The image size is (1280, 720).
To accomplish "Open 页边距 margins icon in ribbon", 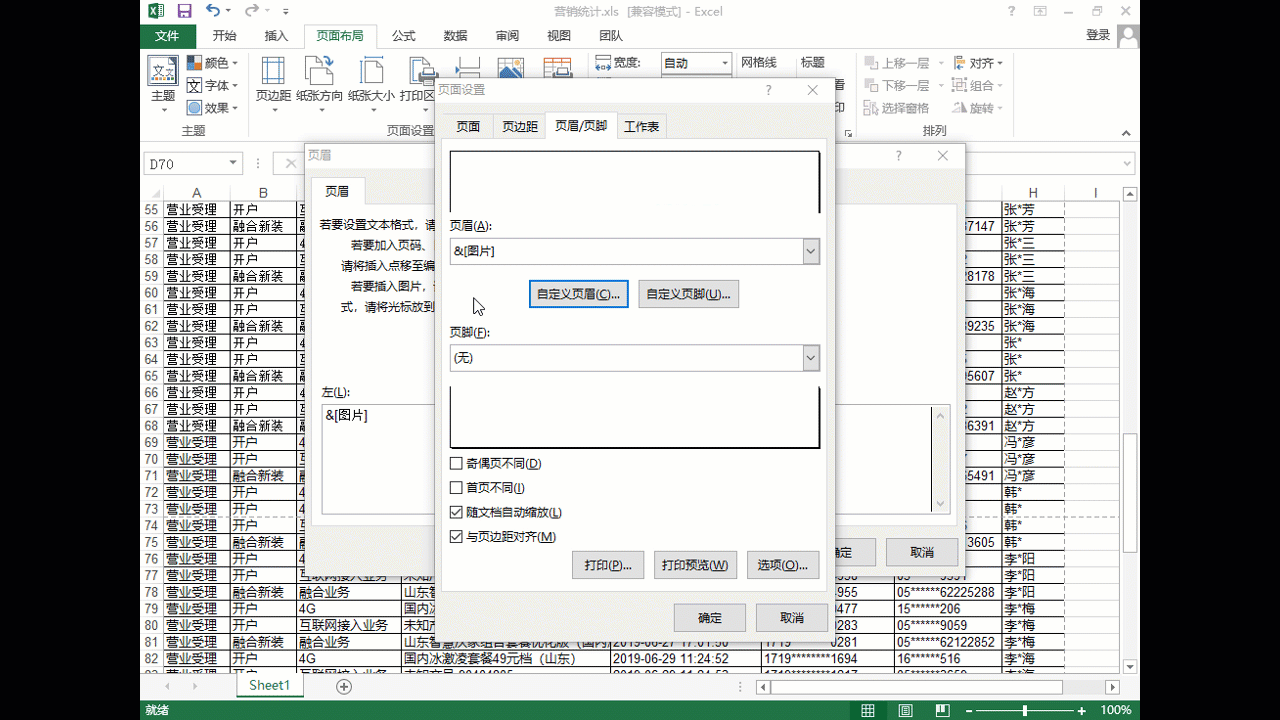I will coord(273,80).
